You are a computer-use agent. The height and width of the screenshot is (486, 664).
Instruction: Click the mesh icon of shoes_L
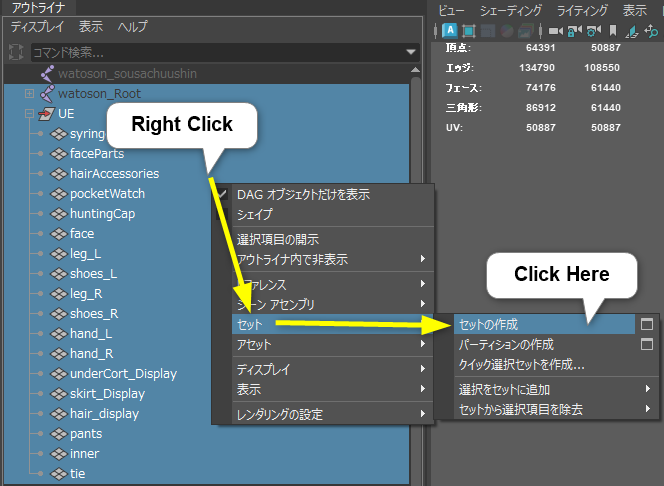tap(58, 274)
